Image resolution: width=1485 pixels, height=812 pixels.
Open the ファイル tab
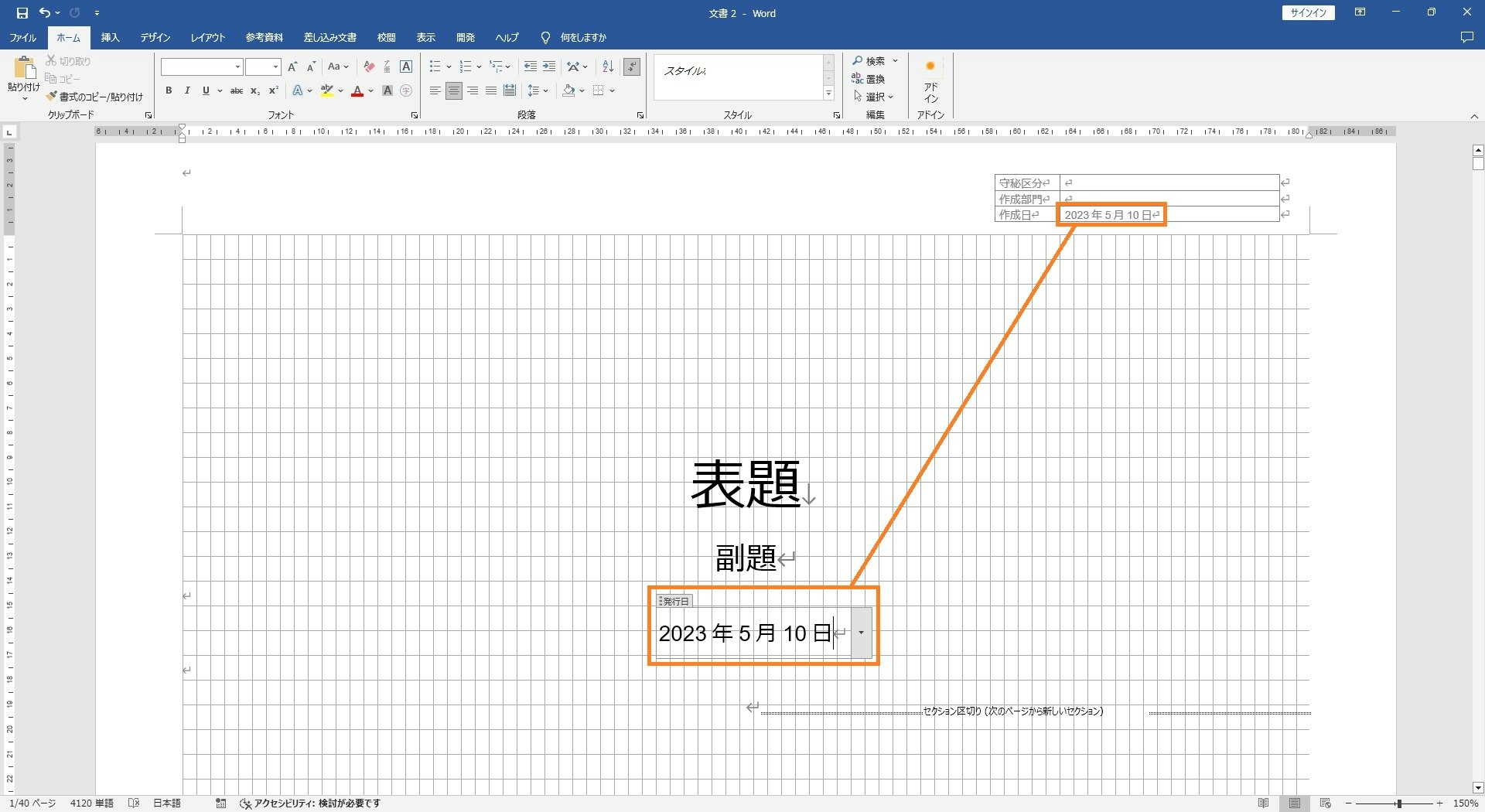click(23, 37)
